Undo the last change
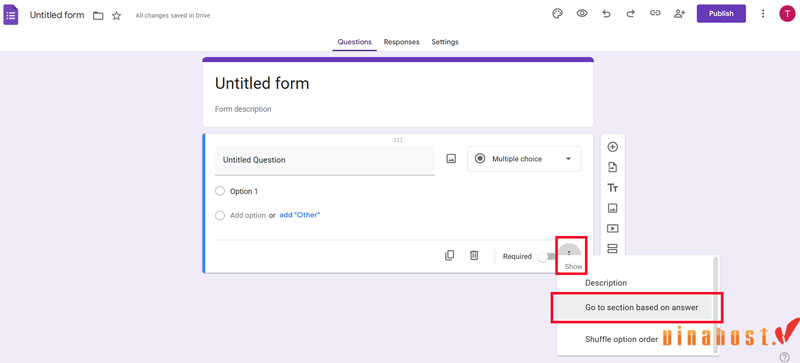The width and height of the screenshot is (800, 363). [x=606, y=14]
